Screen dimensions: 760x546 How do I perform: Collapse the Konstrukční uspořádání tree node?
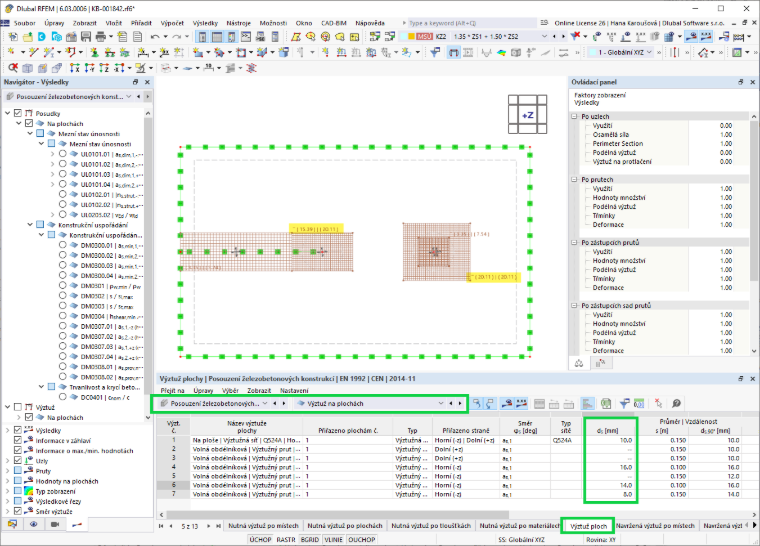pyautogui.click(x=30, y=225)
